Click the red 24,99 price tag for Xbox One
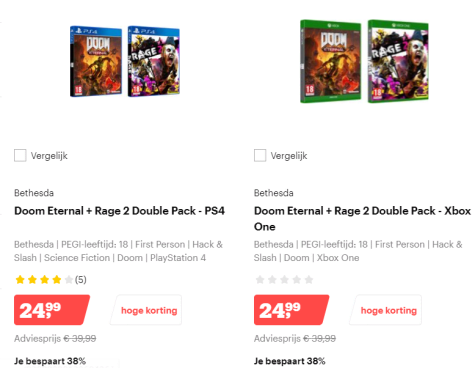 (291, 310)
